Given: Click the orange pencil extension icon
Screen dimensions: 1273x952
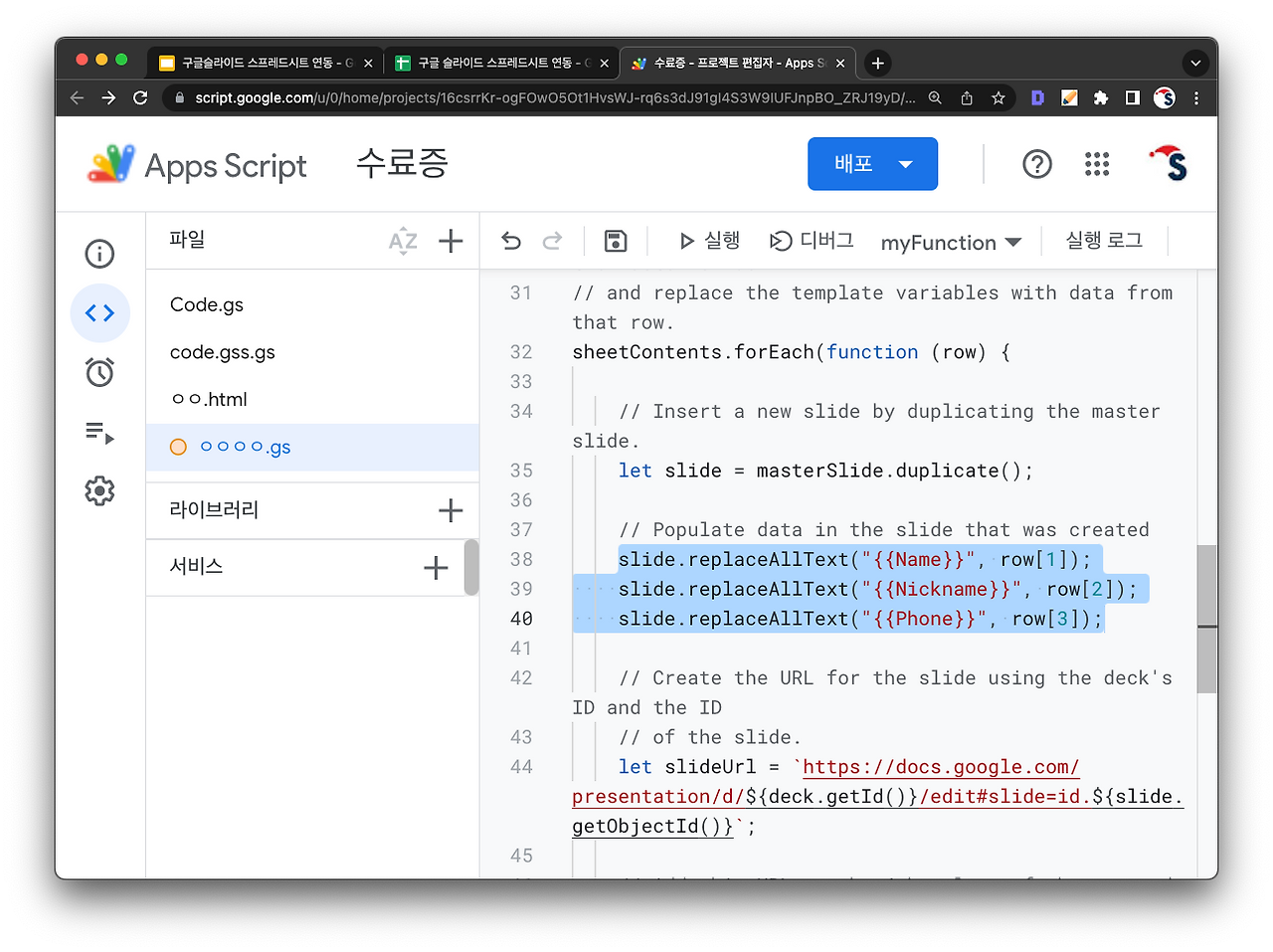Looking at the screenshot, I should point(1069,97).
